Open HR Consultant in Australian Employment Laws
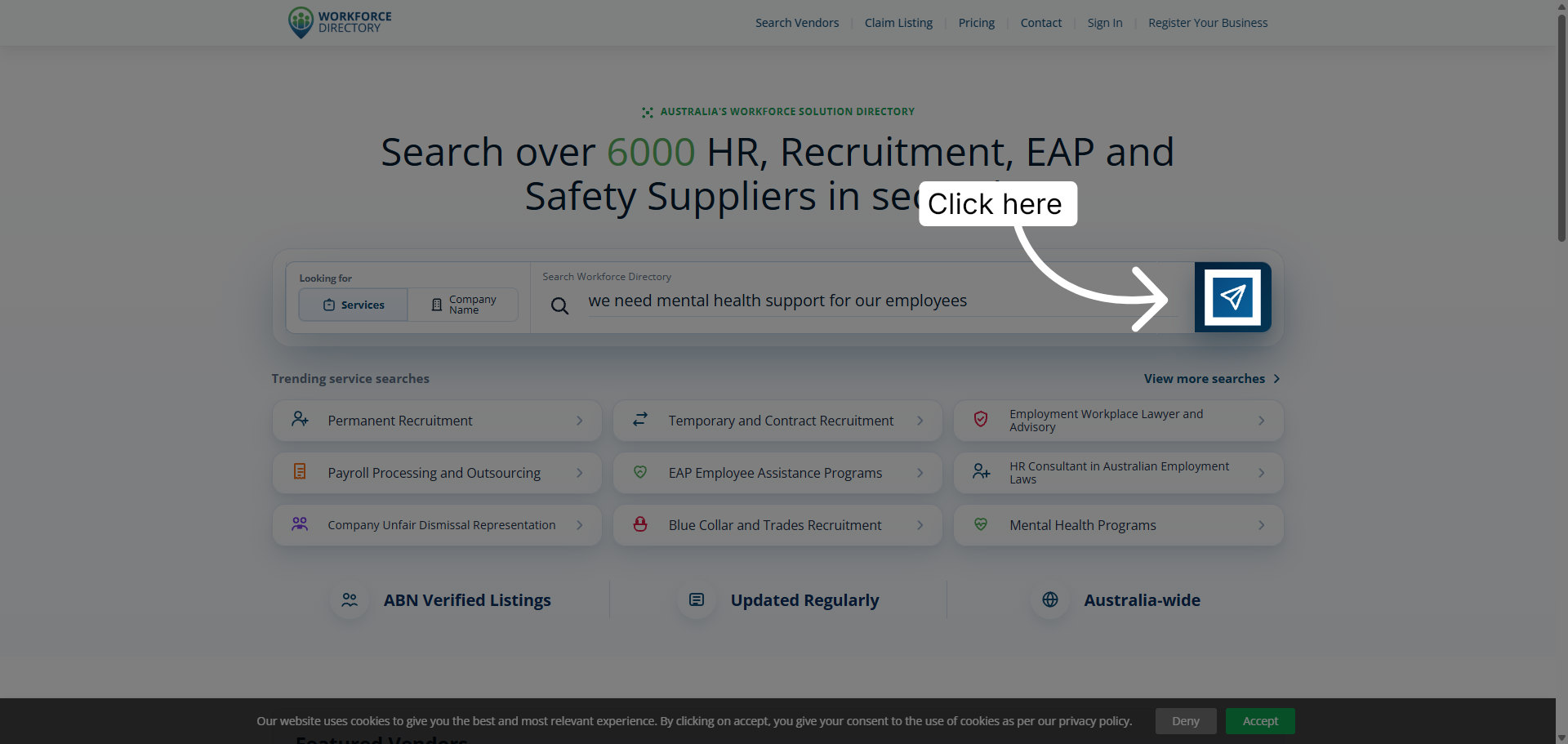Screen dimensions: 1568x744 pos(1119,473)
